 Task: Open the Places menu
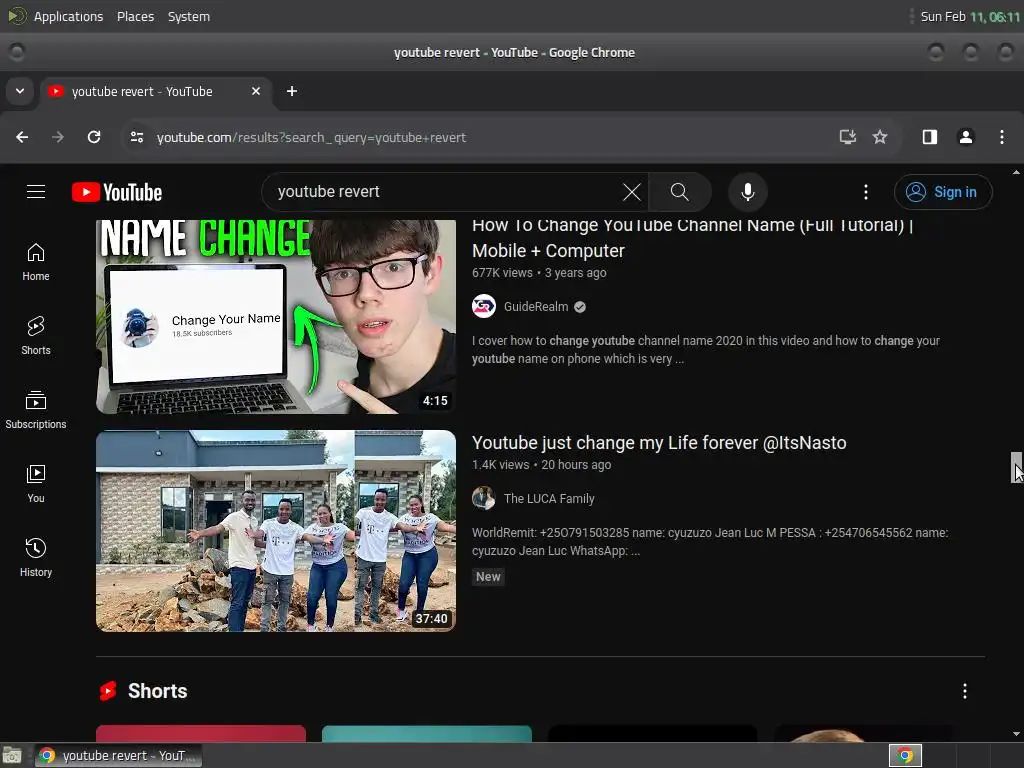pos(135,16)
